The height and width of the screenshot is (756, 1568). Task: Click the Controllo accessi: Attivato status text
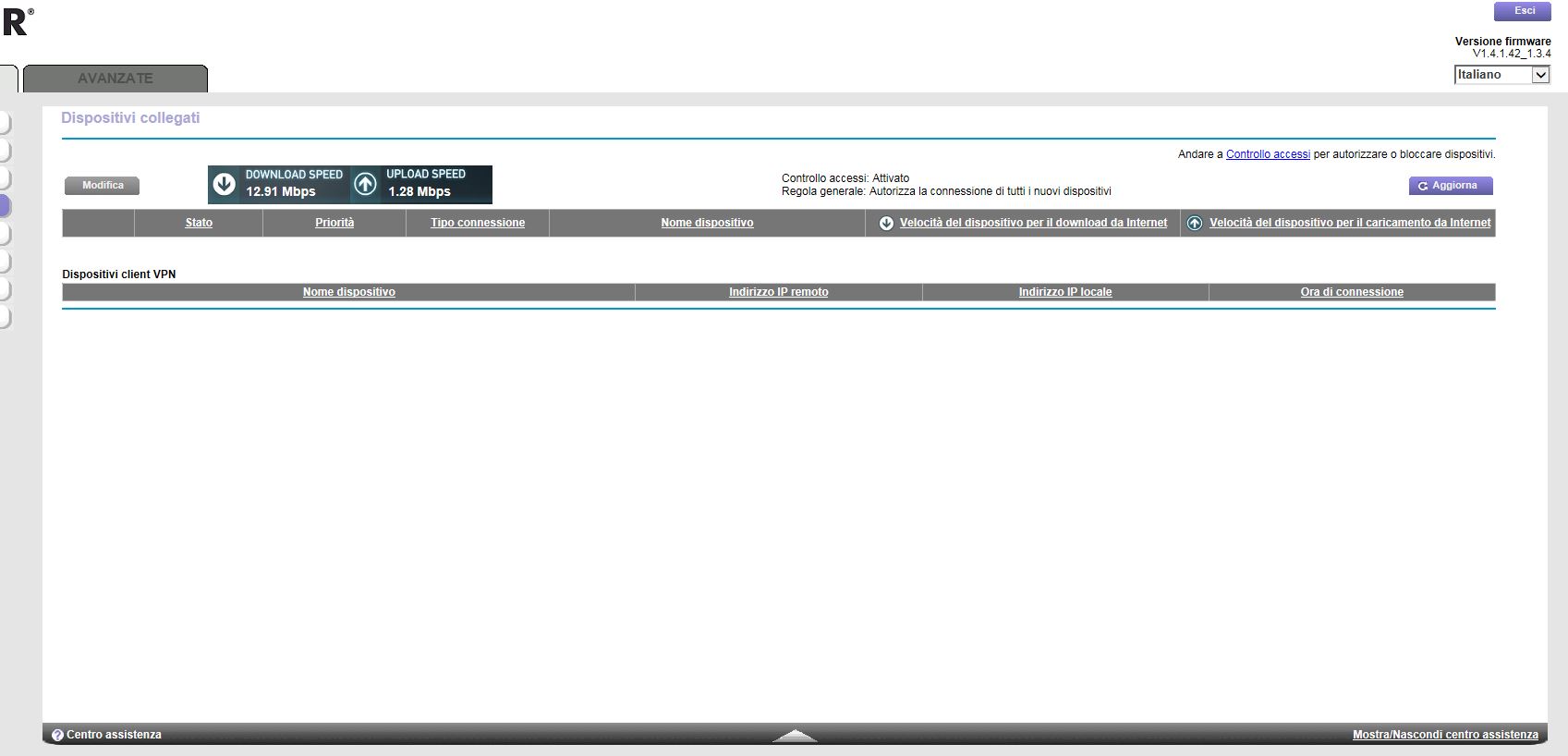(845, 178)
